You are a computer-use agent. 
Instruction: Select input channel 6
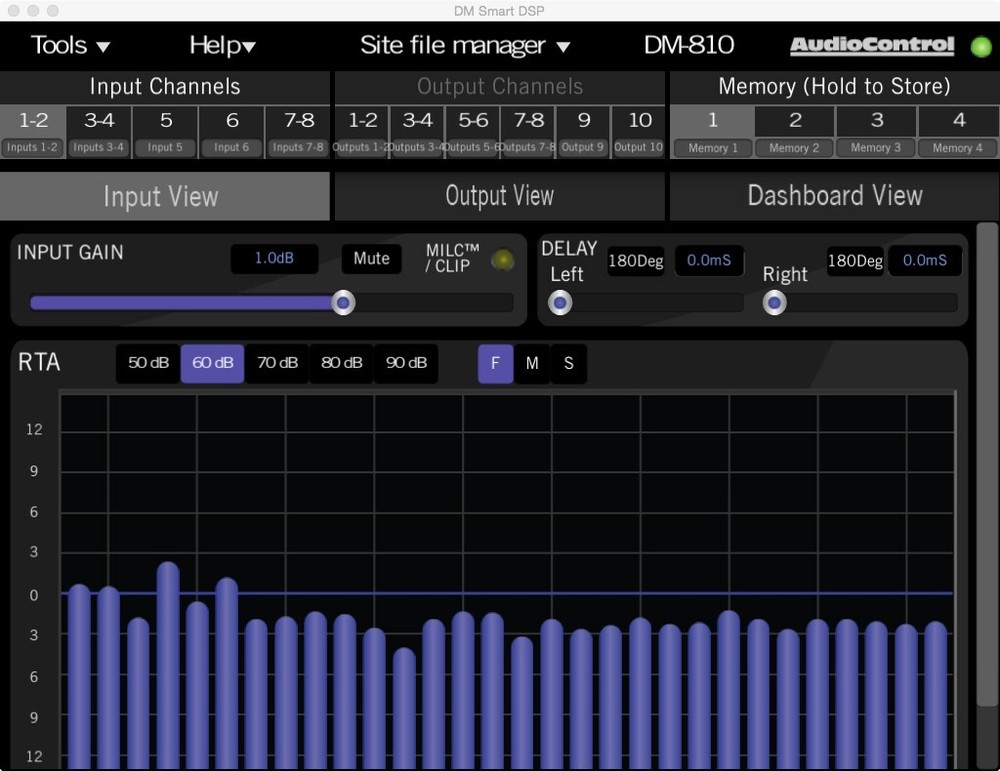coord(232,132)
